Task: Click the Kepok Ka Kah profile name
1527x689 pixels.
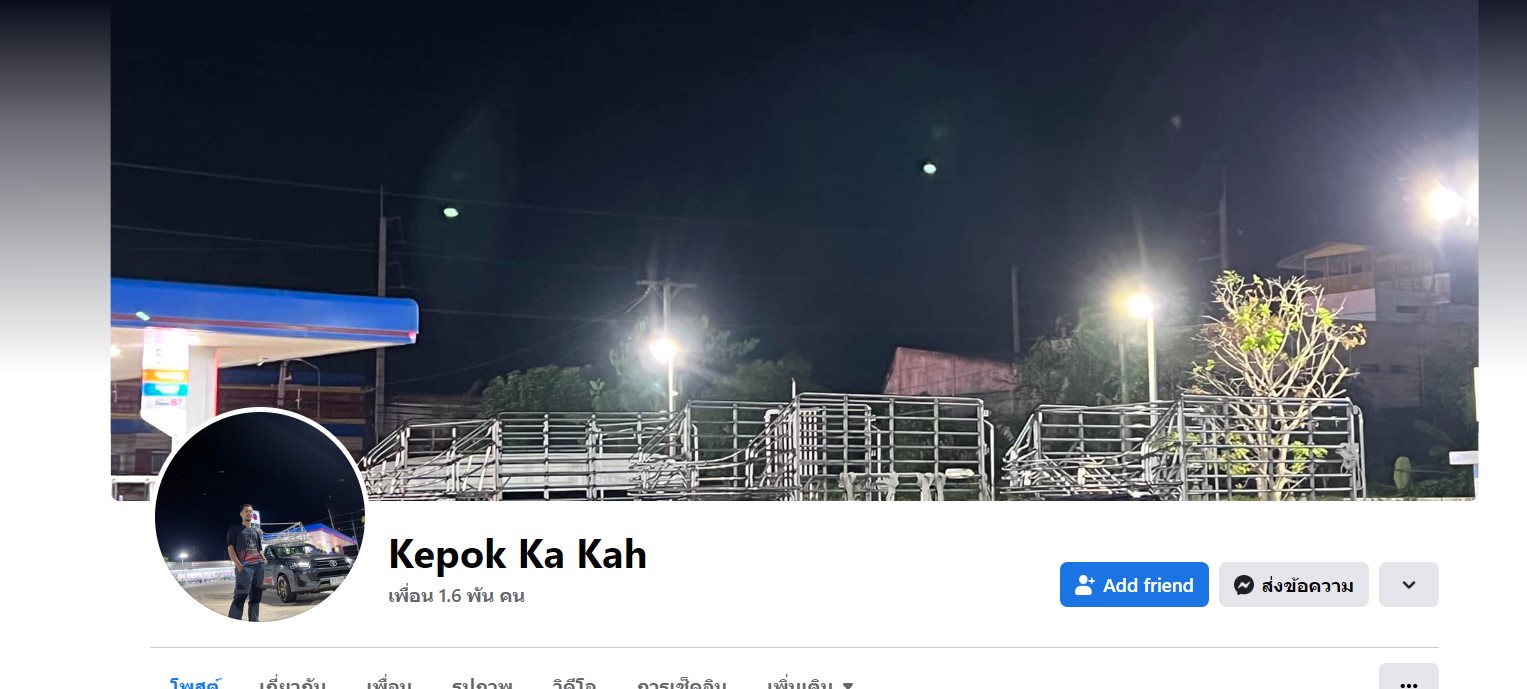Action: 518,554
